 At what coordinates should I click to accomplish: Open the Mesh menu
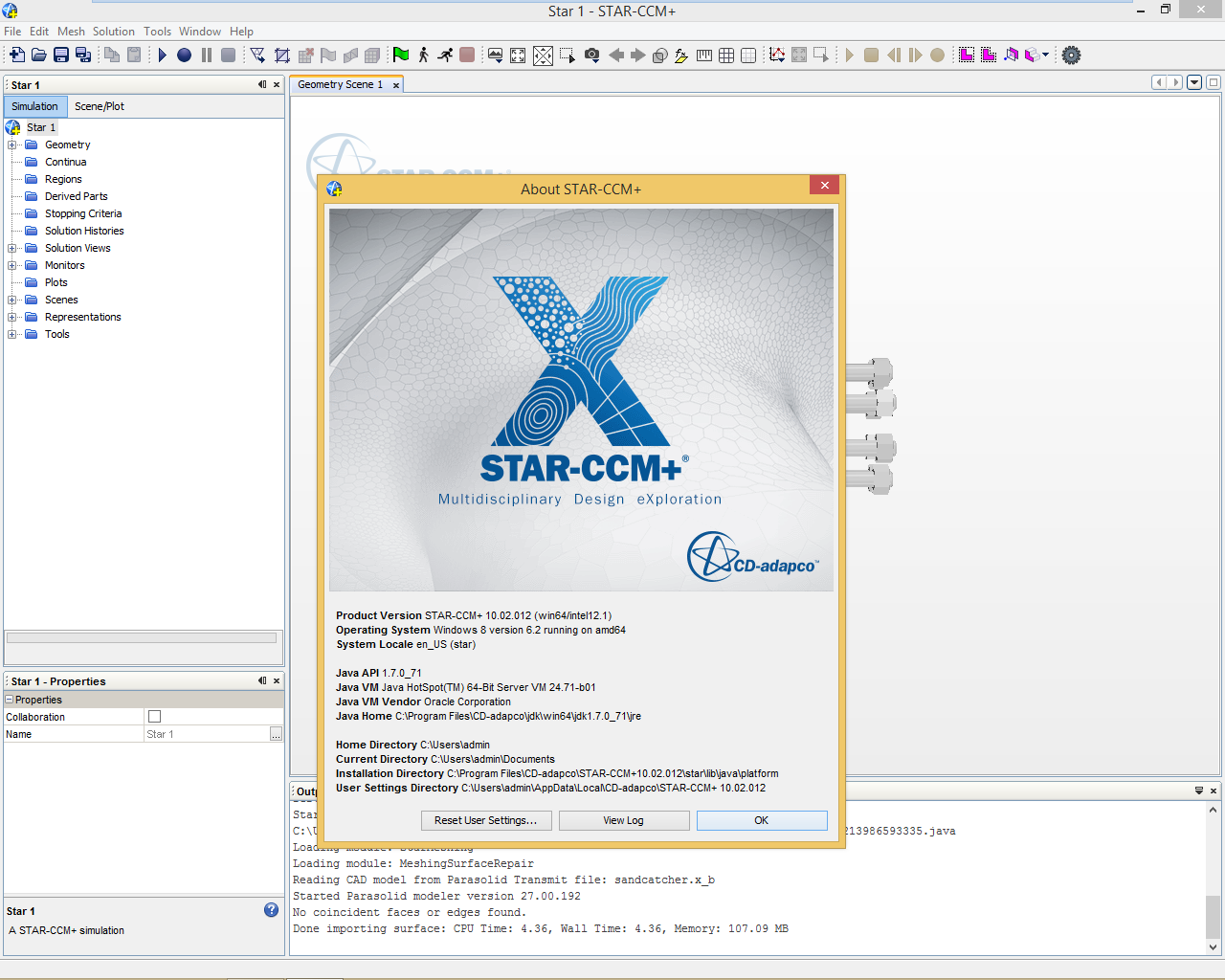pyautogui.click(x=71, y=32)
